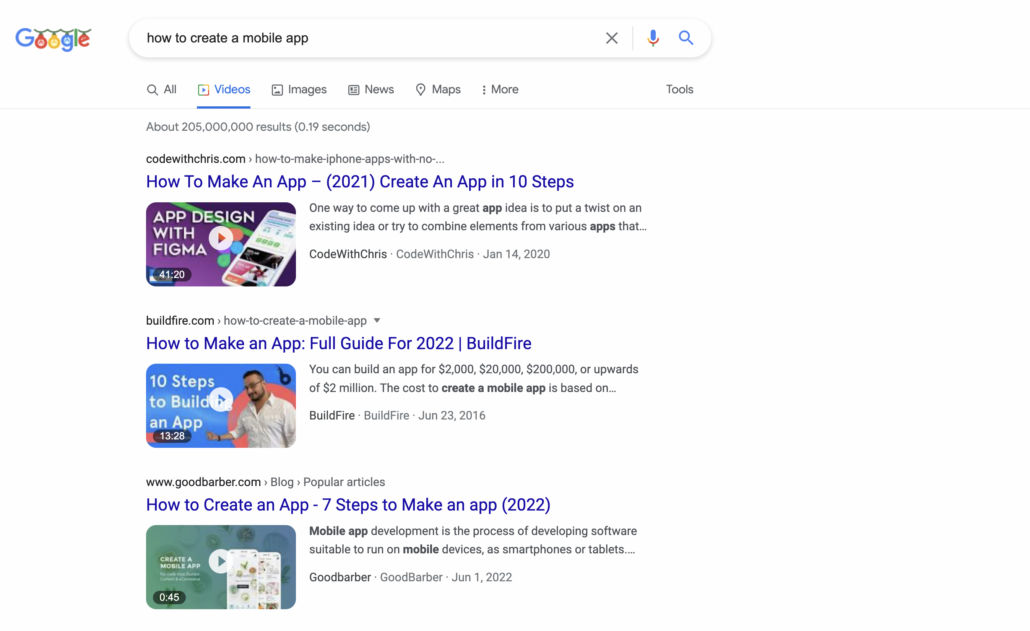Switch to the Maps tab
The width and height of the screenshot is (1030, 631).
[x=438, y=90]
